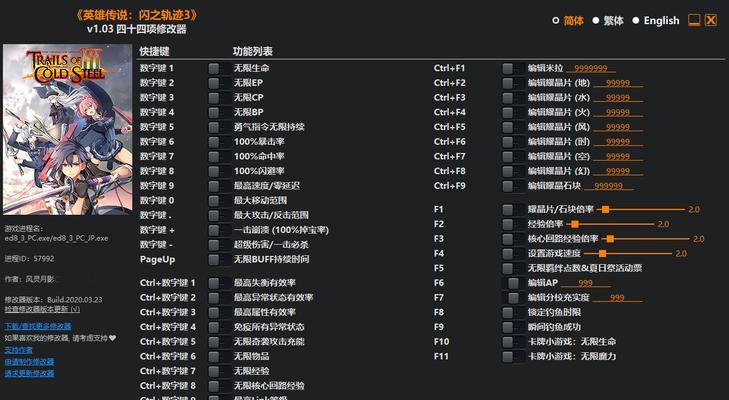The width and height of the screenshot is (729, 400).
Task: Click the 耀晶片/石块倍率 slider
Action: point(642,210)
